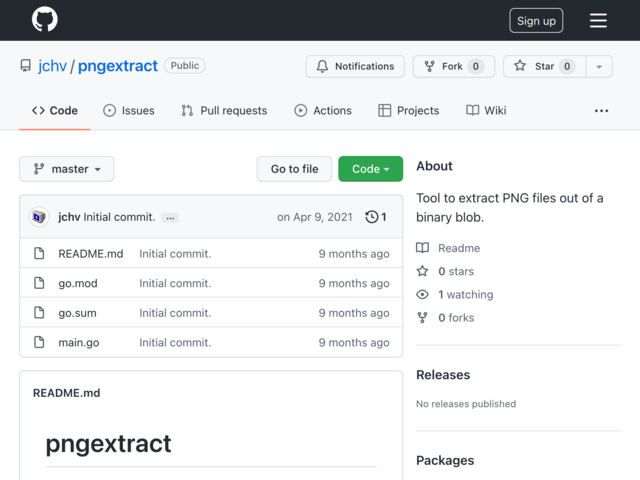Viewport: 640px width, 480px height.
Task: Switch to the Issues tab
Action: pos(129,111)
